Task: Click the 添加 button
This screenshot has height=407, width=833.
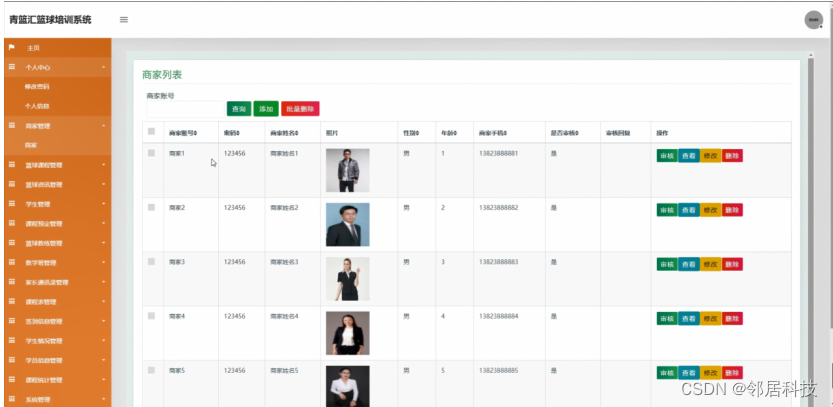Action: 266,109
